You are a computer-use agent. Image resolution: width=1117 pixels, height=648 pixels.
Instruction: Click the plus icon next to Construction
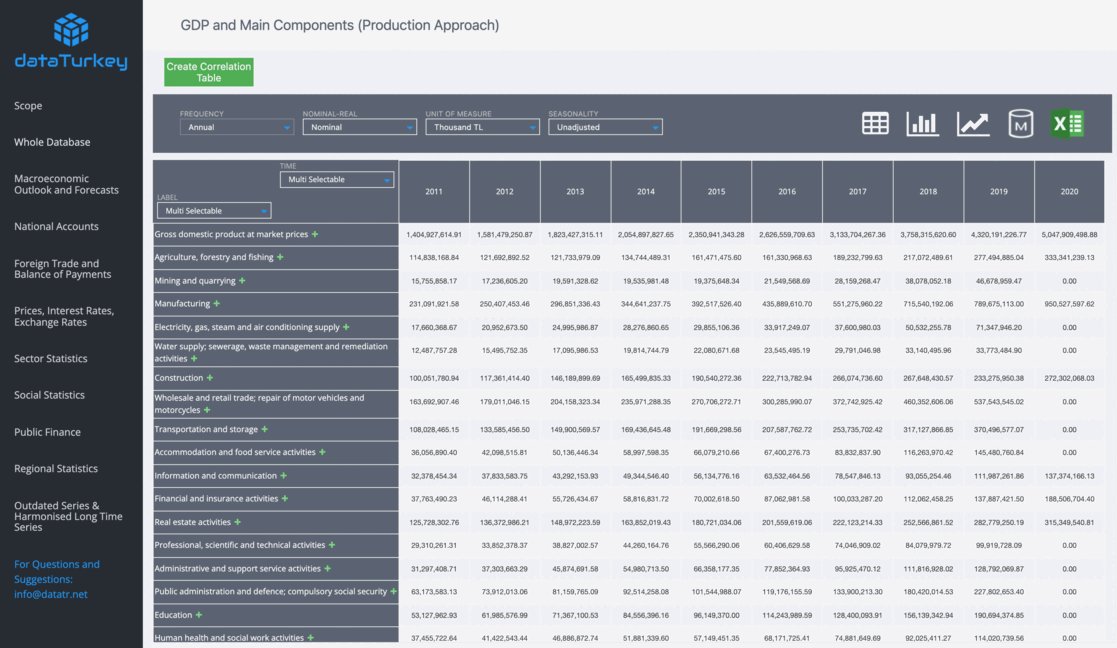[210, 378]
